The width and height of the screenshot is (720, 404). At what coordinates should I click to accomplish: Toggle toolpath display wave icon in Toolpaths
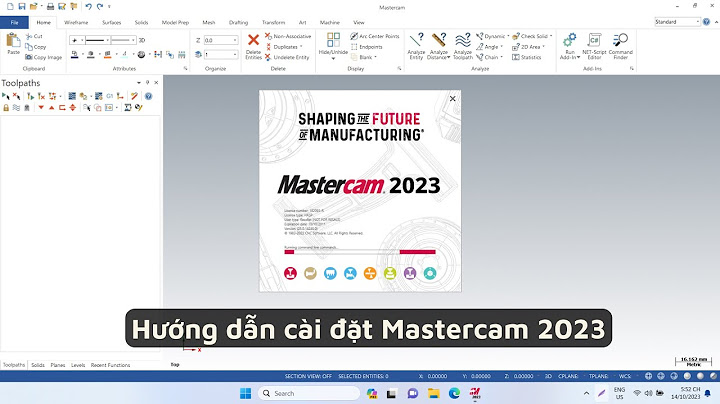(17, 107)
